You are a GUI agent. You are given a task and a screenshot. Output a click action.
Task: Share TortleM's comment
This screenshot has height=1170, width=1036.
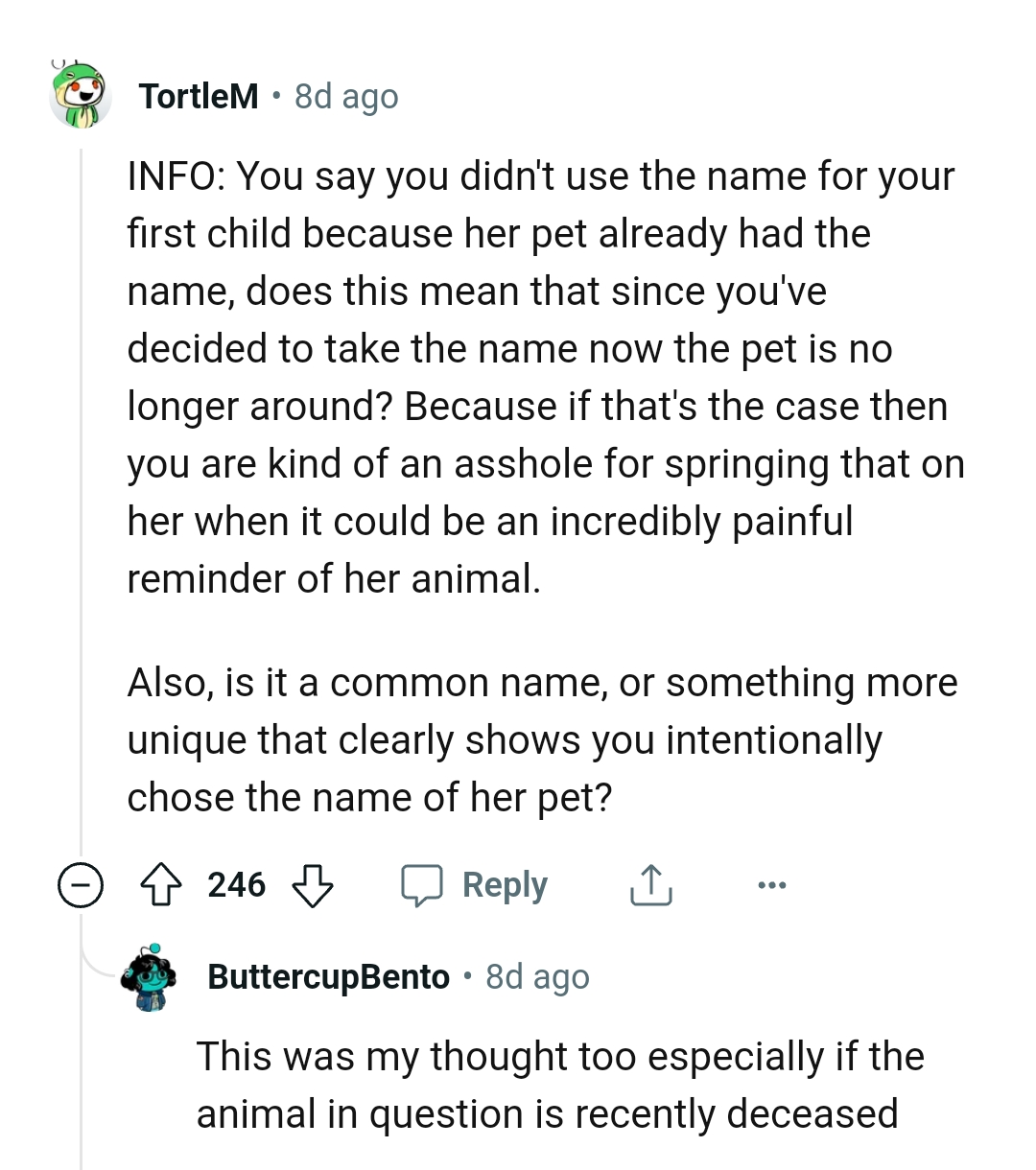click(x=650, y=884)
